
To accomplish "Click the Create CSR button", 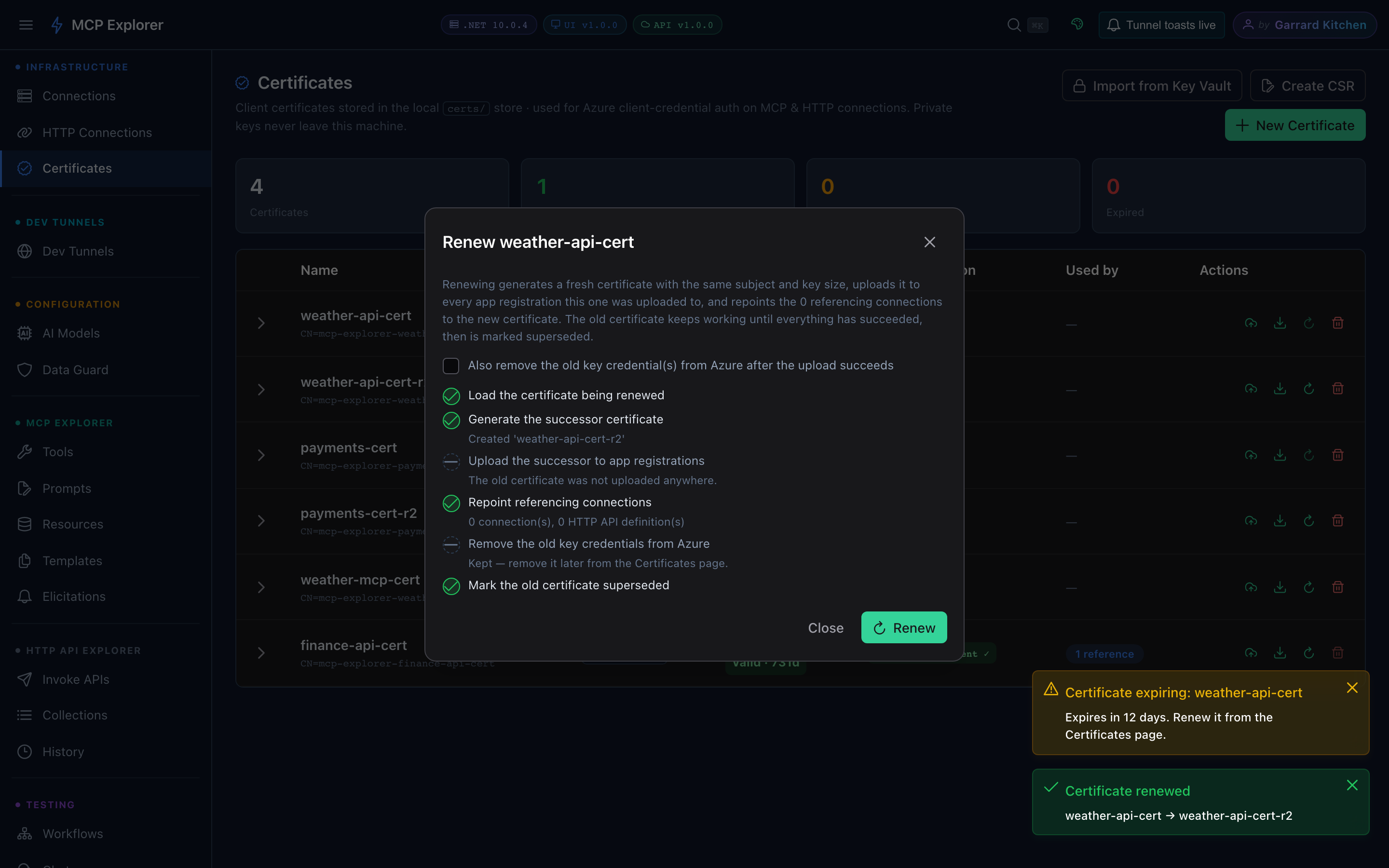I will [x=1307, y=85].
